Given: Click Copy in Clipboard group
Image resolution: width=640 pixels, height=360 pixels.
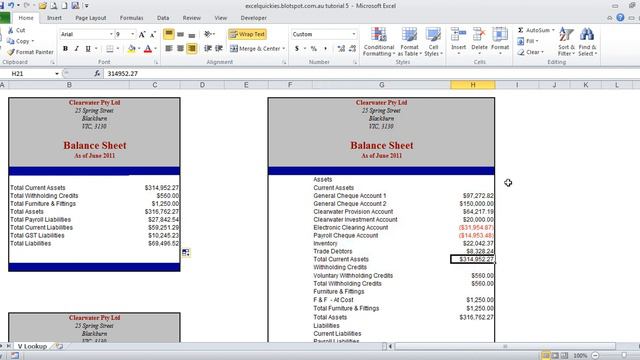Looking at the screenshot, I should pyautogui.click(x=19, y=41).
